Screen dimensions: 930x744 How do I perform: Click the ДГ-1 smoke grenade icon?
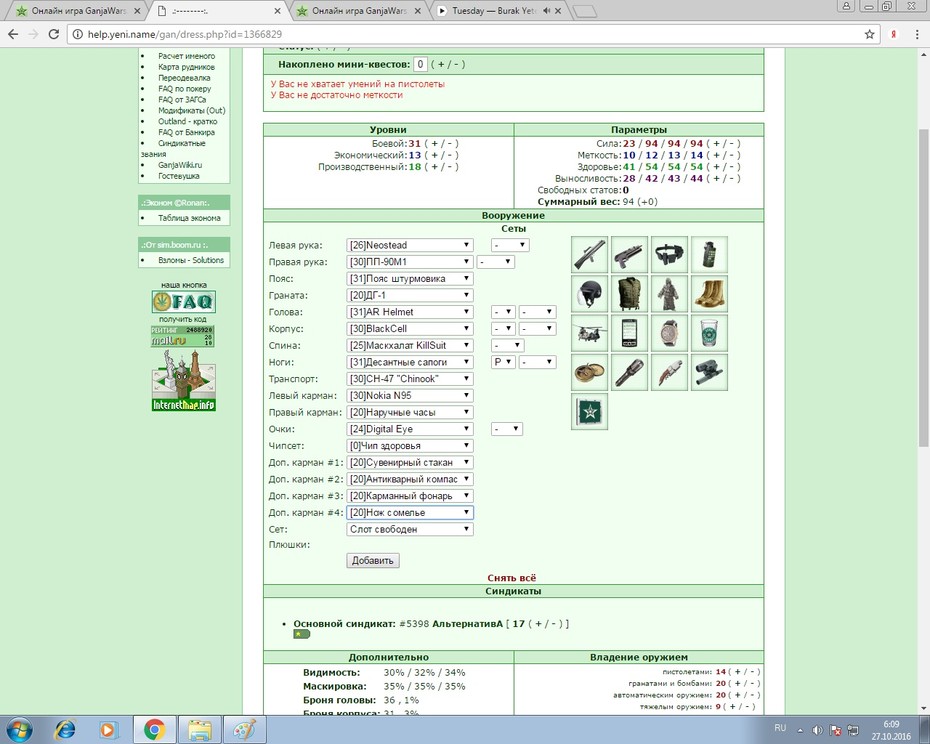click(x=709, y=255)
